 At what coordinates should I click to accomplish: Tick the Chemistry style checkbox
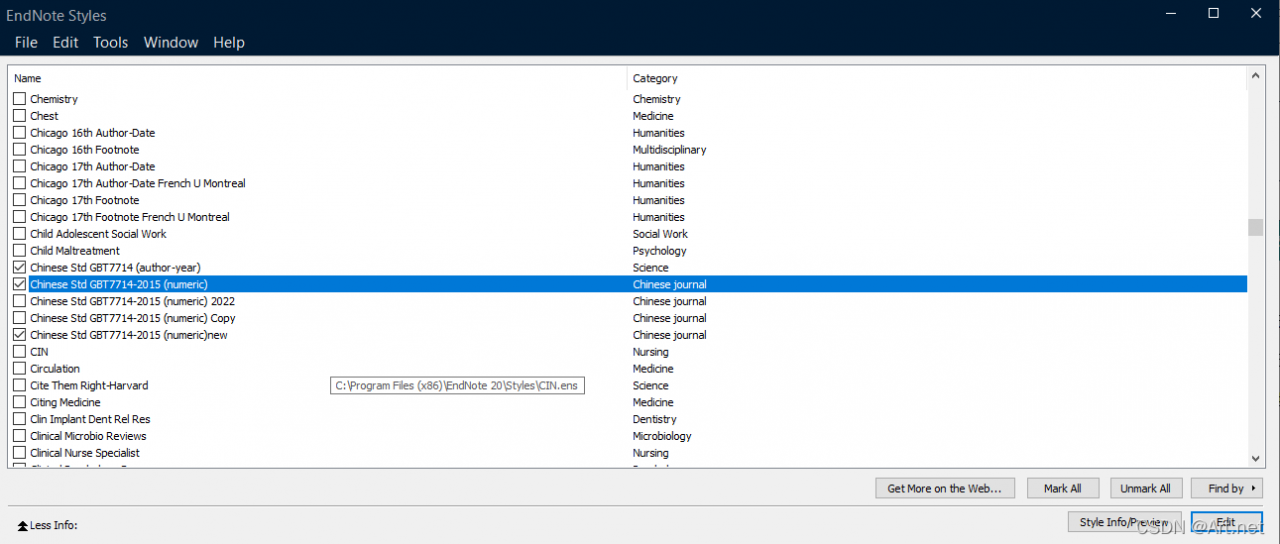click(19, 99)
